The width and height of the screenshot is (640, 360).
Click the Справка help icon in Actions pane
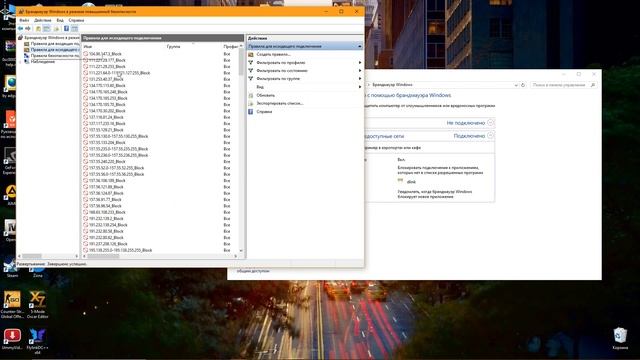click(x=251, y=111)
